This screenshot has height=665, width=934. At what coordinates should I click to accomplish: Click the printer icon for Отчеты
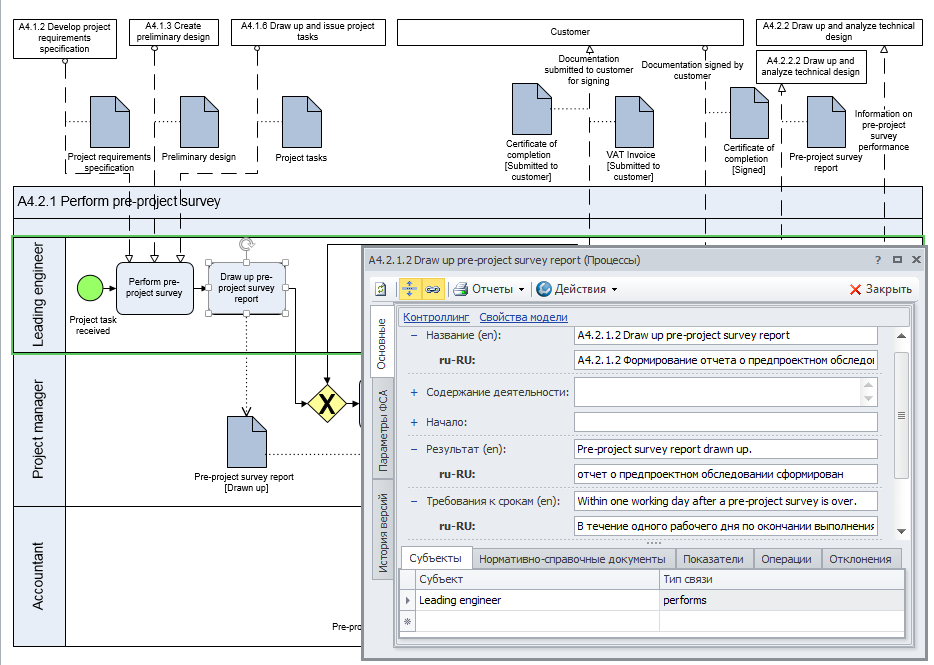click(460, 289)
